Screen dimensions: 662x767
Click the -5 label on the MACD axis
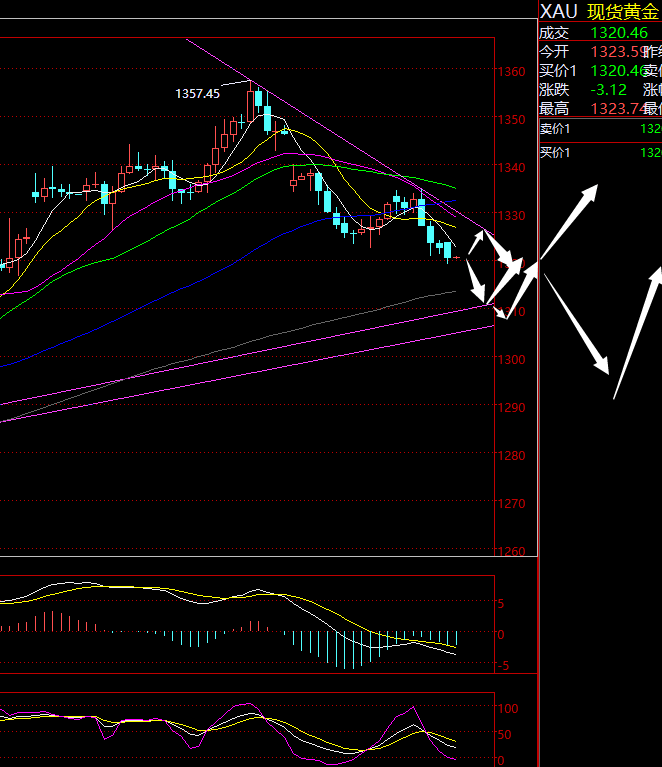coord(502,666)
